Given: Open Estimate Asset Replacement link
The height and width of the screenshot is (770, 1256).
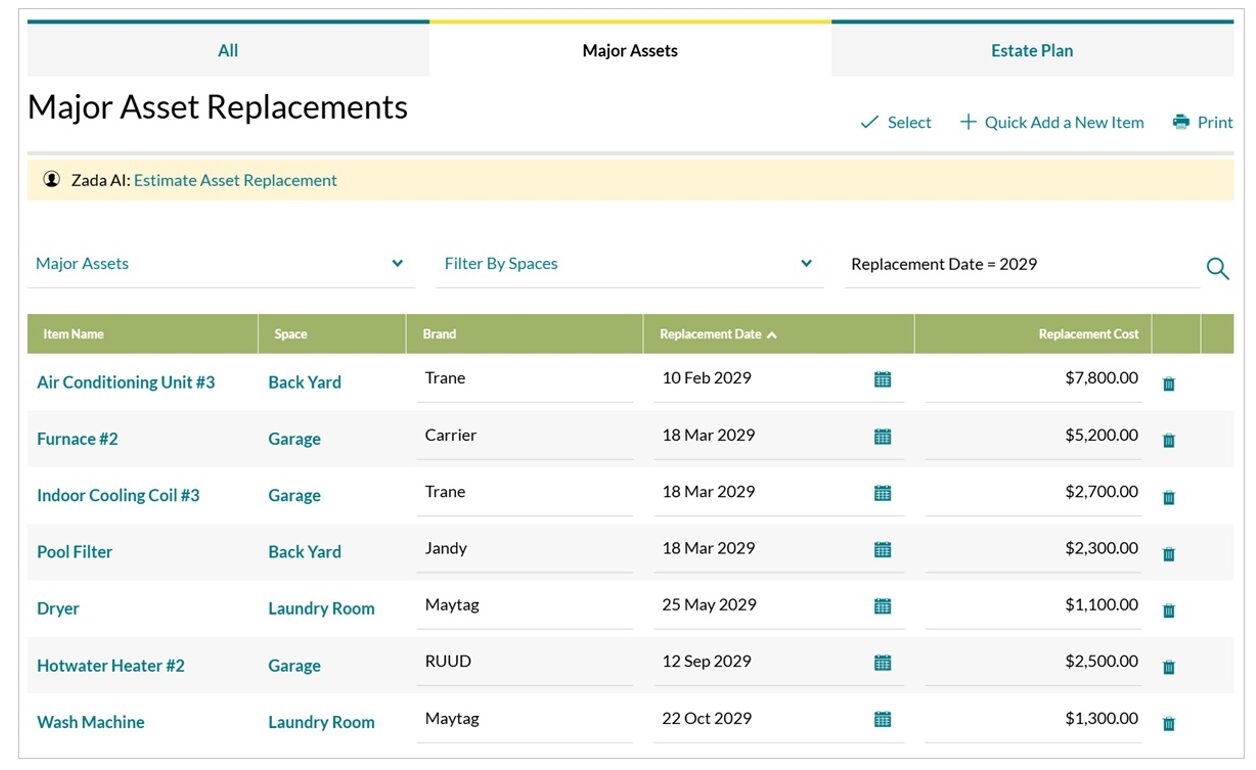Looking at the screenshot, I should pyautogui.click(x=235, y=181).
